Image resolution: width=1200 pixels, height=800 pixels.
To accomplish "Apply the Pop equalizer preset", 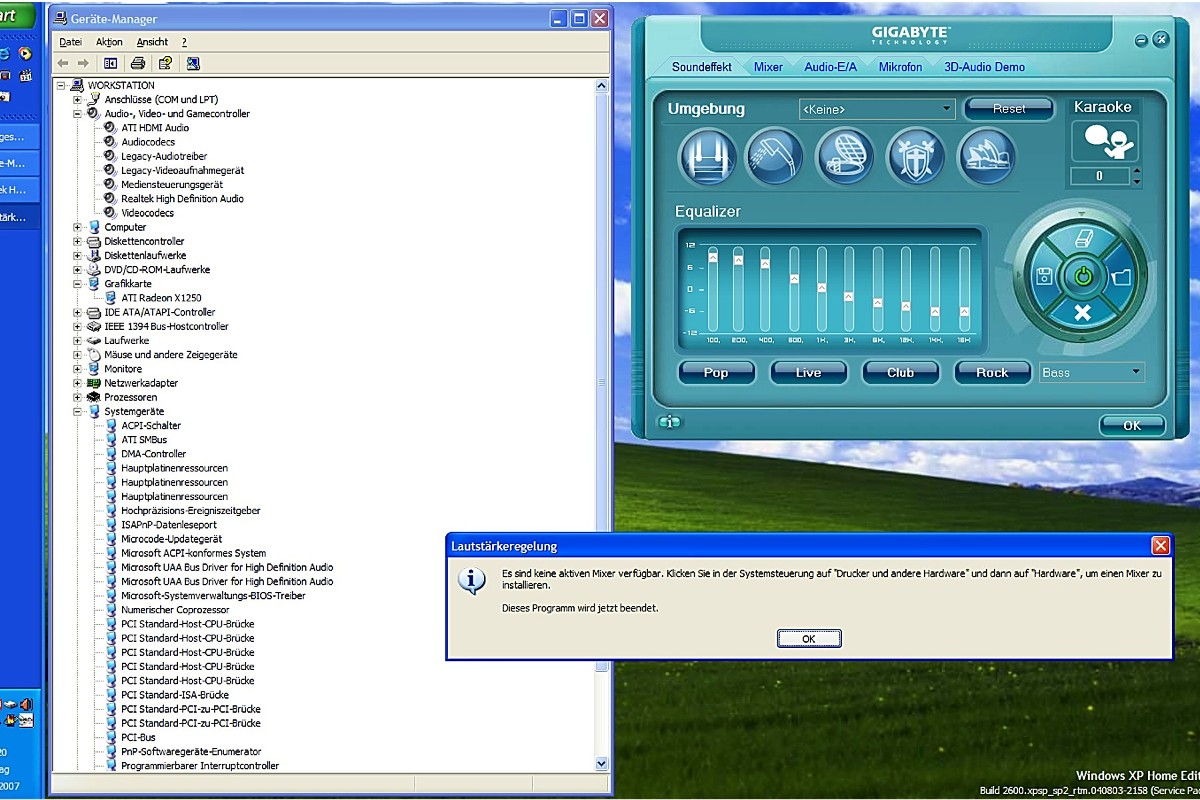I will coord(716,372).
